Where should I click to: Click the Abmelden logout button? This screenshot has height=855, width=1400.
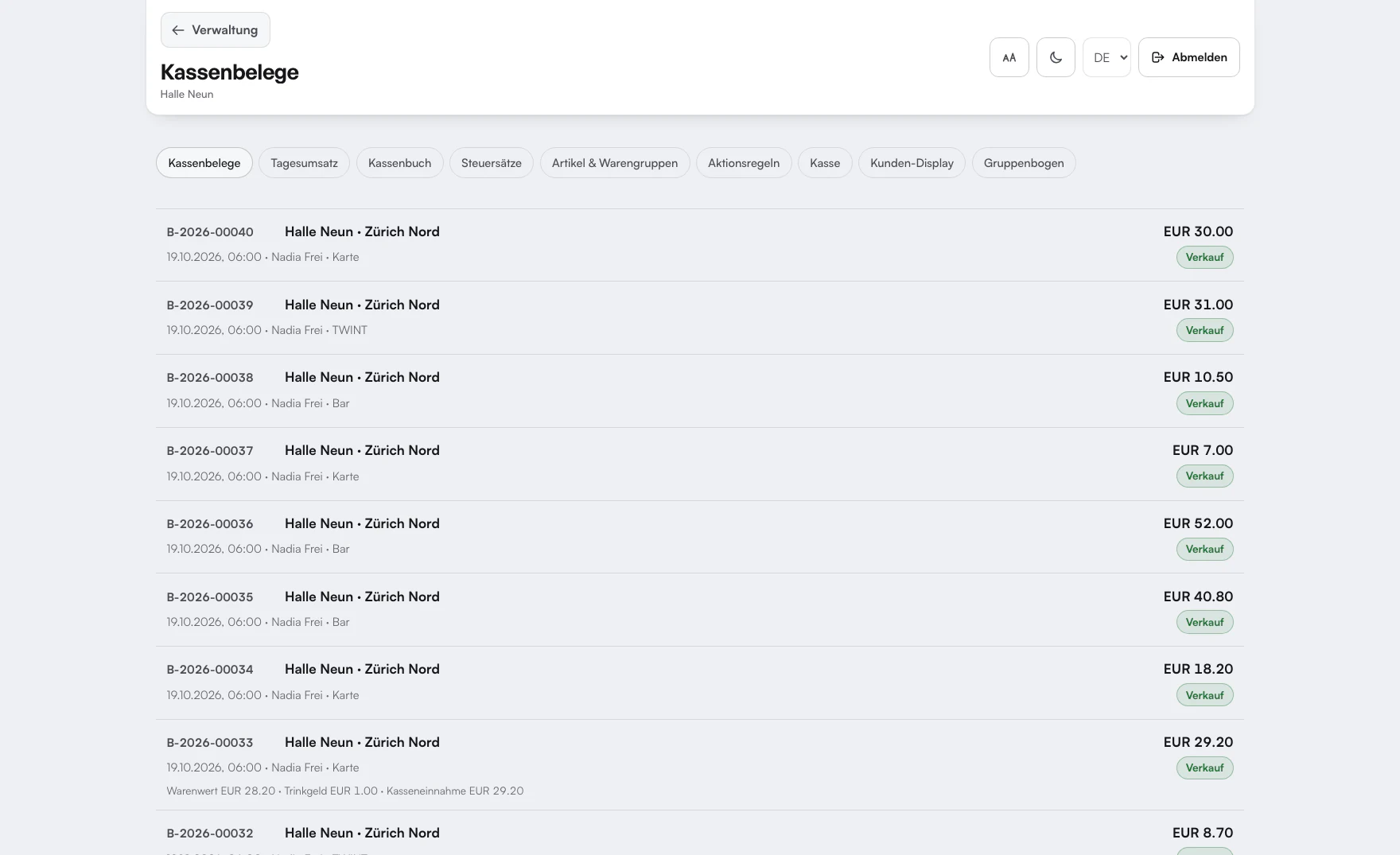pos(1188,57)
